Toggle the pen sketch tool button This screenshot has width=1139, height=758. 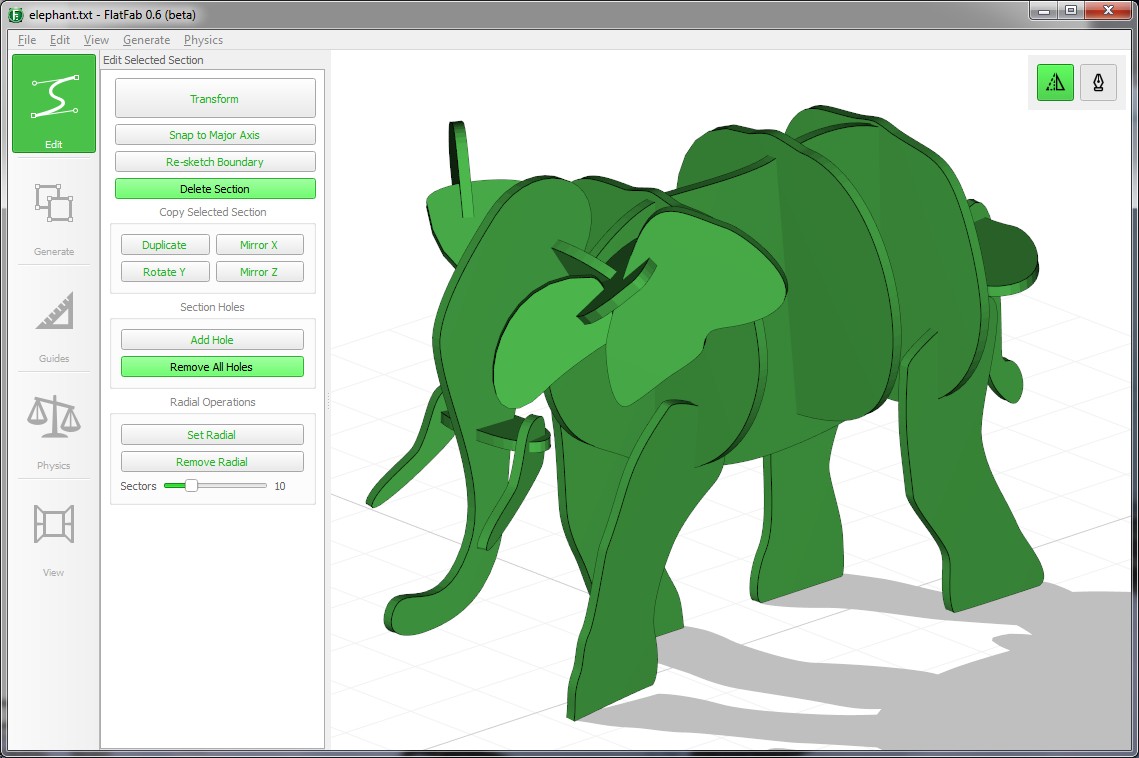click(x=1097, y=83)
